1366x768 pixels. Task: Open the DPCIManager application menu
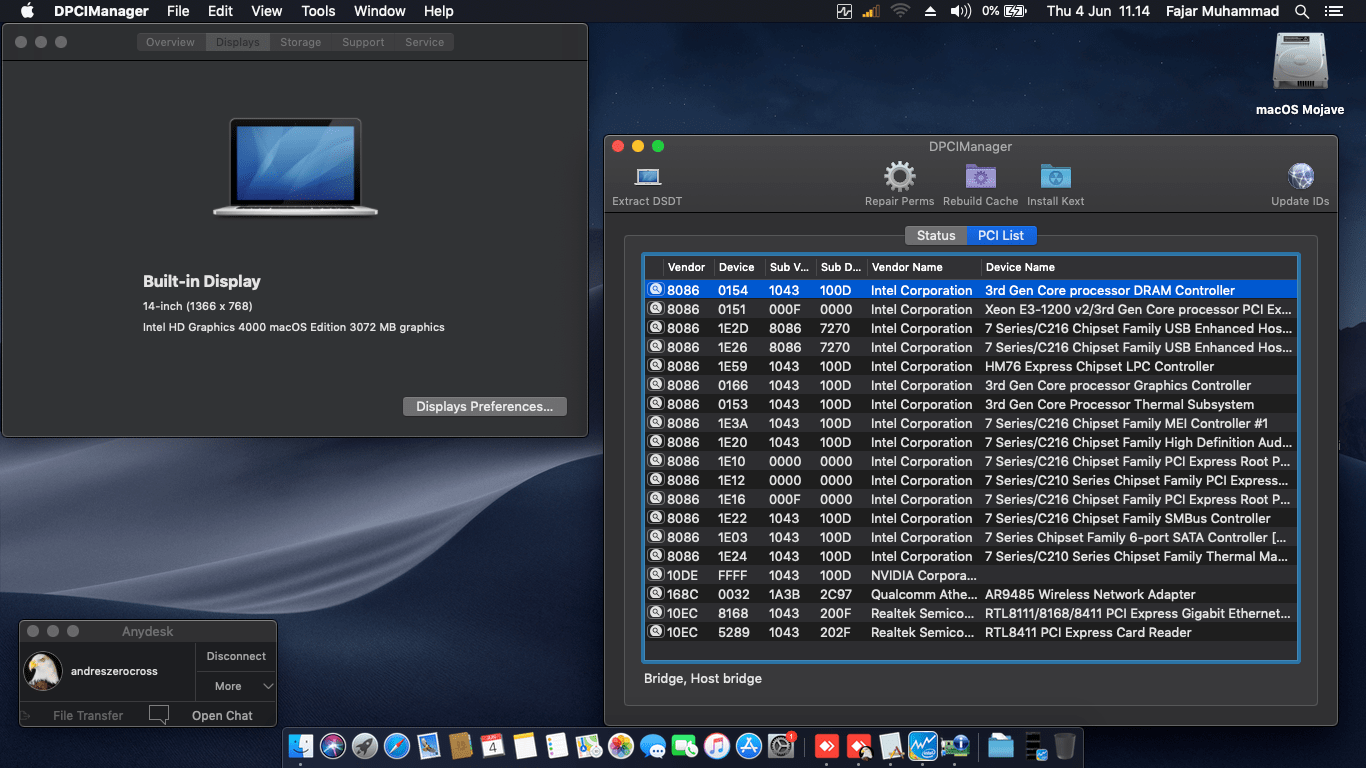tap(101, 11)
